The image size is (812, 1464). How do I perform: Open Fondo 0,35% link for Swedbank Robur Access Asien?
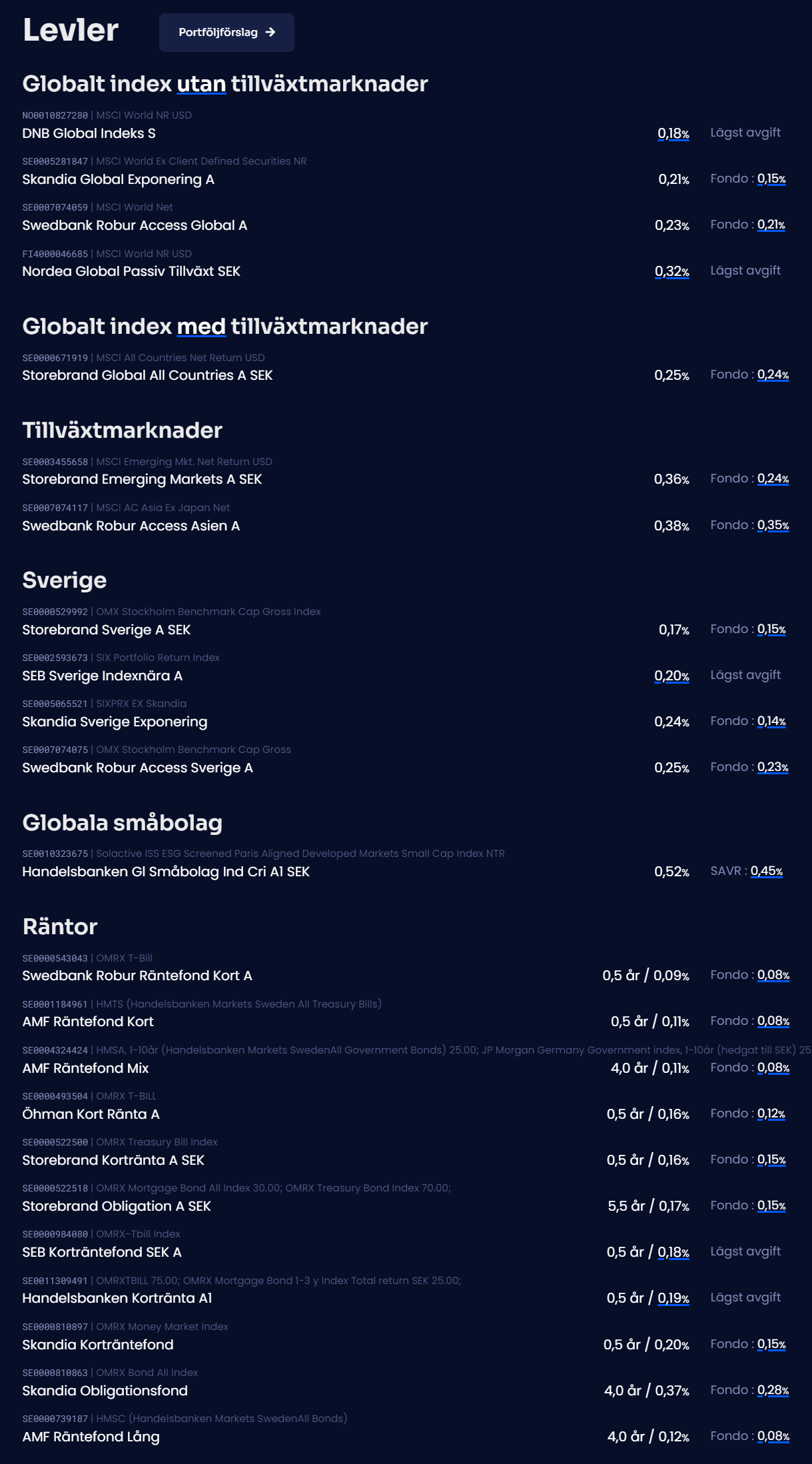pos(773,525)
